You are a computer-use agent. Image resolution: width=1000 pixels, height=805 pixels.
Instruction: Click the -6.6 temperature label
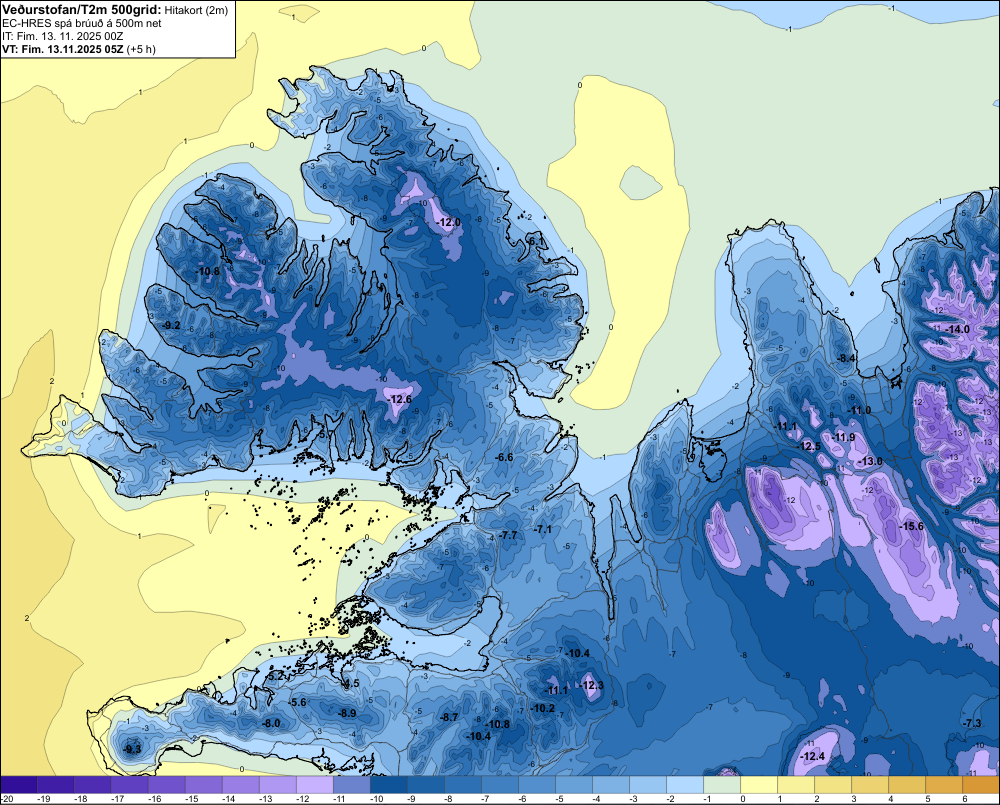pyautogui.click(x=504, y=457)
